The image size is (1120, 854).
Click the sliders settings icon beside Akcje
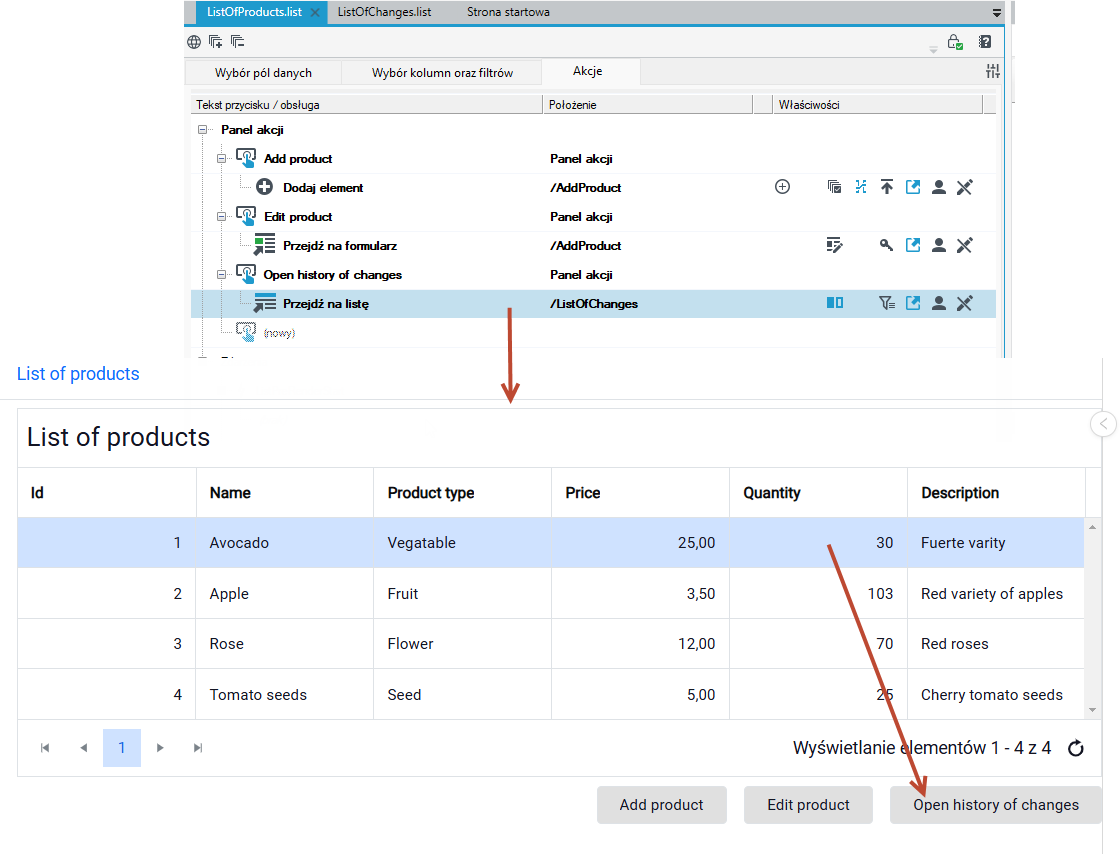993,71
